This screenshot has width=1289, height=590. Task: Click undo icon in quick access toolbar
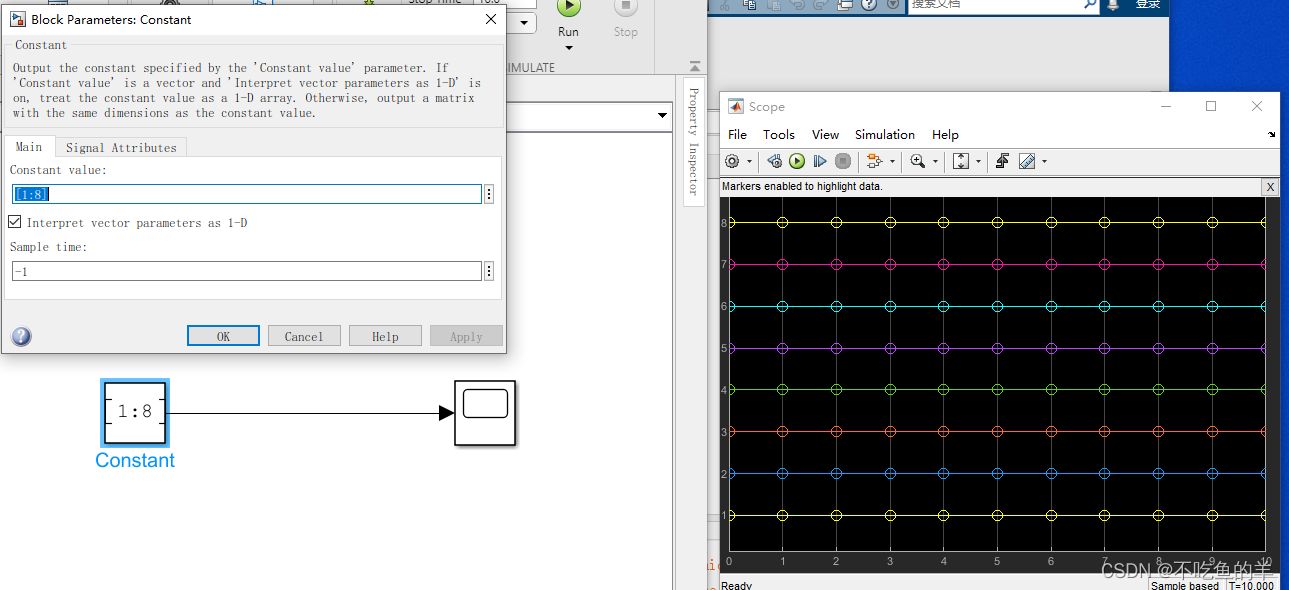tap(799, 5)
